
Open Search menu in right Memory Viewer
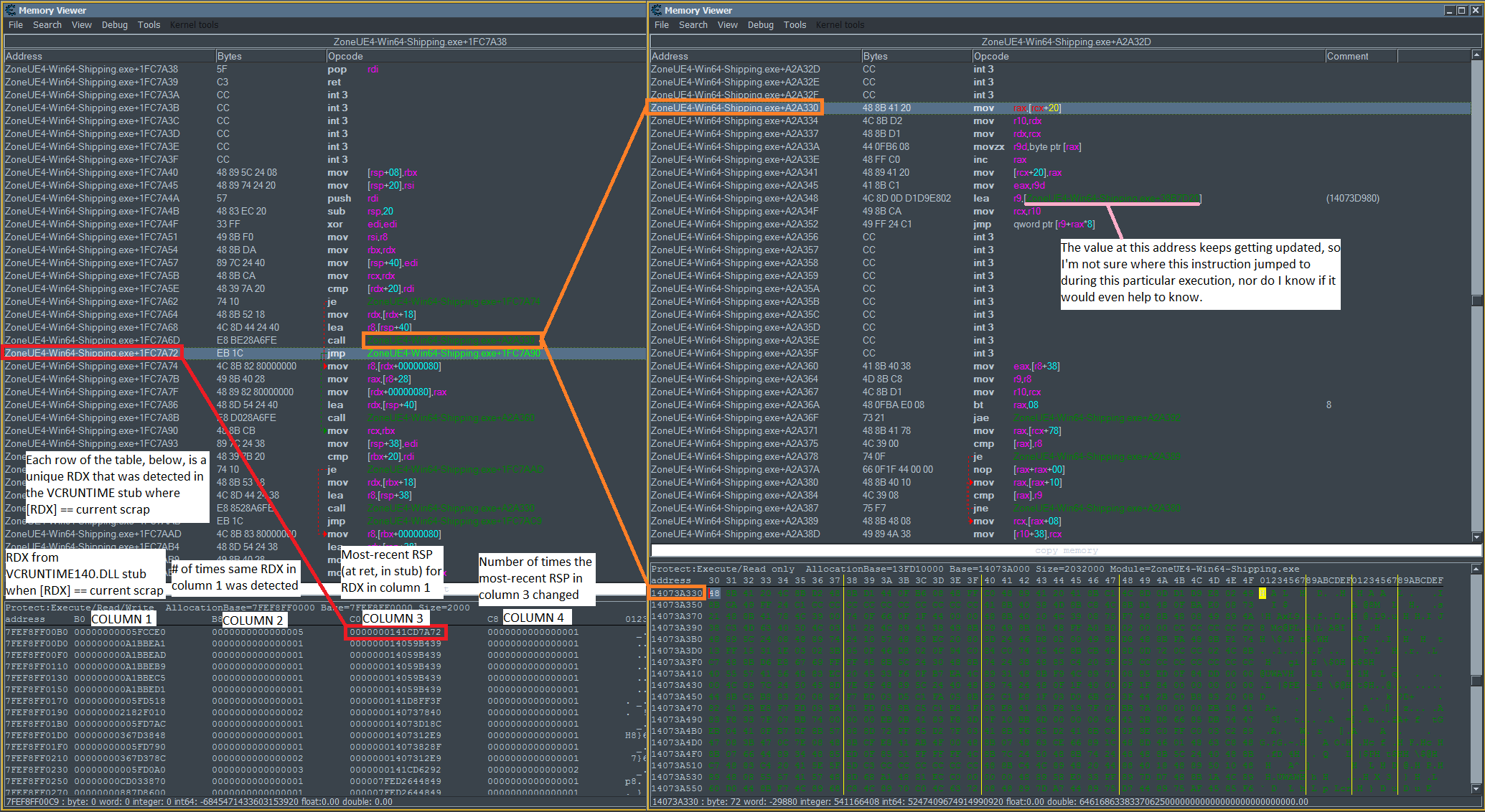pos(693,24)
